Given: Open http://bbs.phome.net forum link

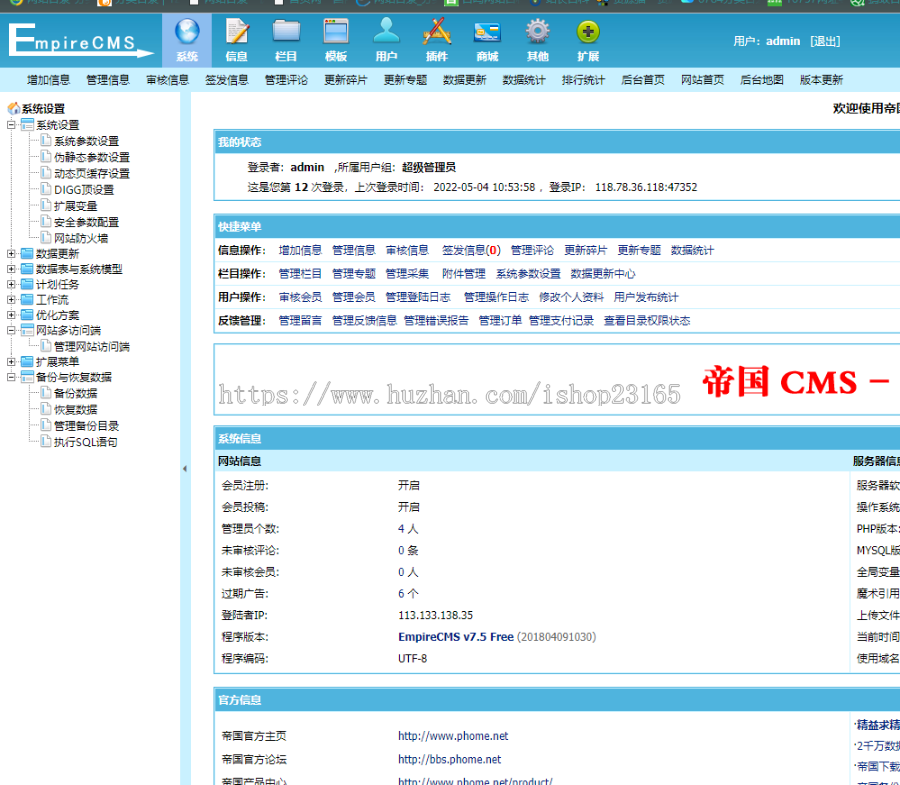Looking at the screenshot, I should click(449, 760).
